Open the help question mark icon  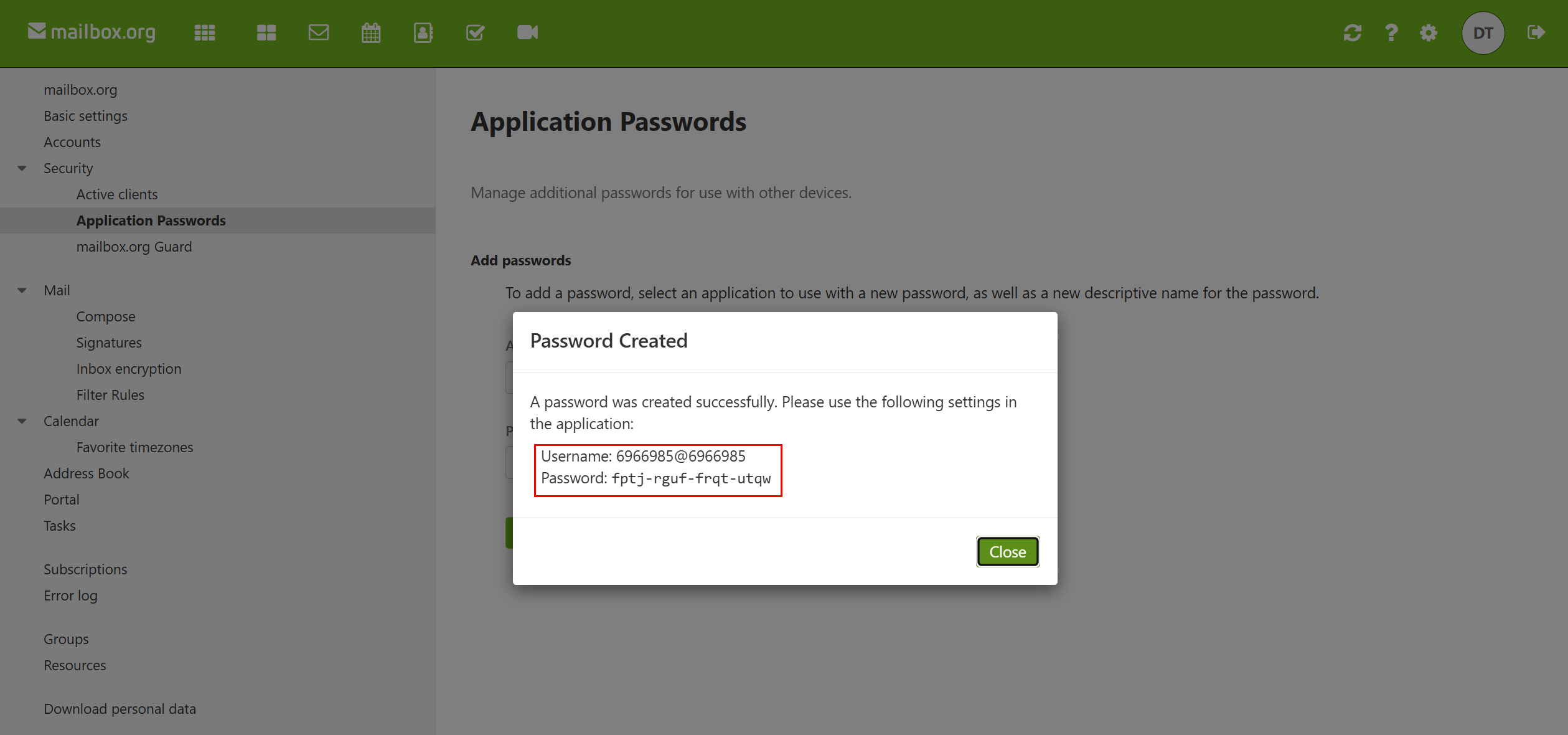point(1391,33)
